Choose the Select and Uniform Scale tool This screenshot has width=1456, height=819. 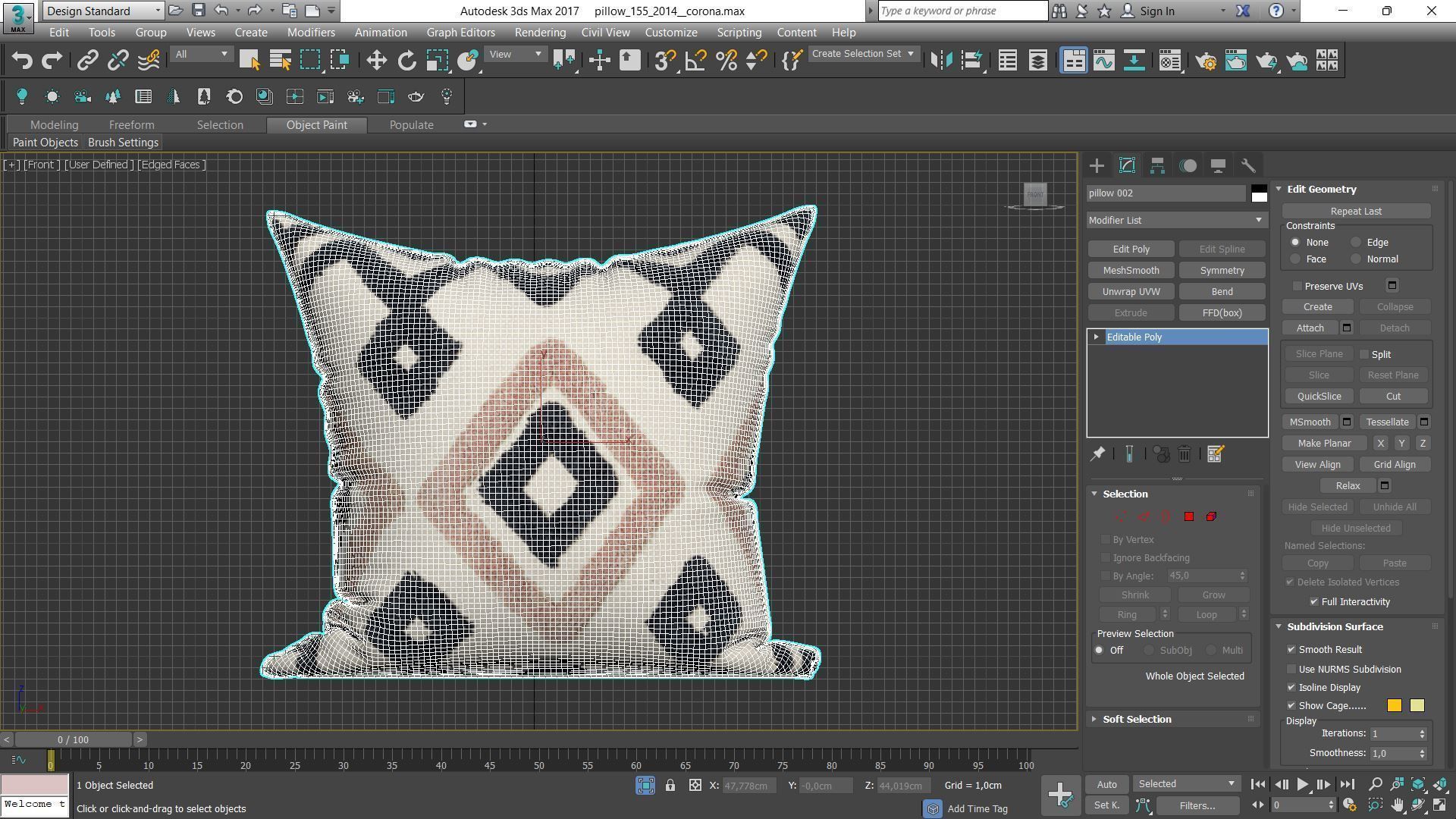coord(438,61)
